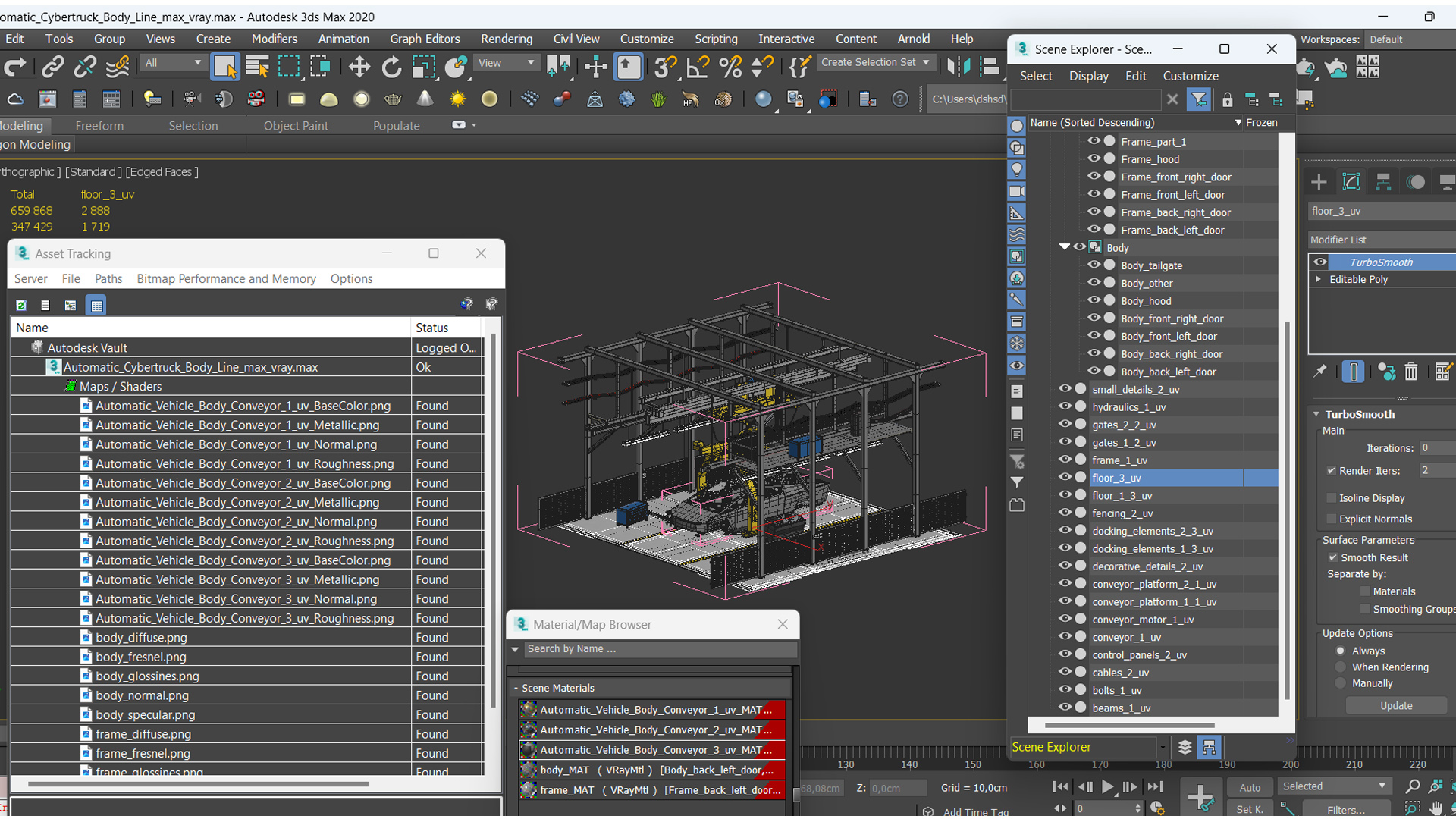Collapse the Scene Materials section

516,688
